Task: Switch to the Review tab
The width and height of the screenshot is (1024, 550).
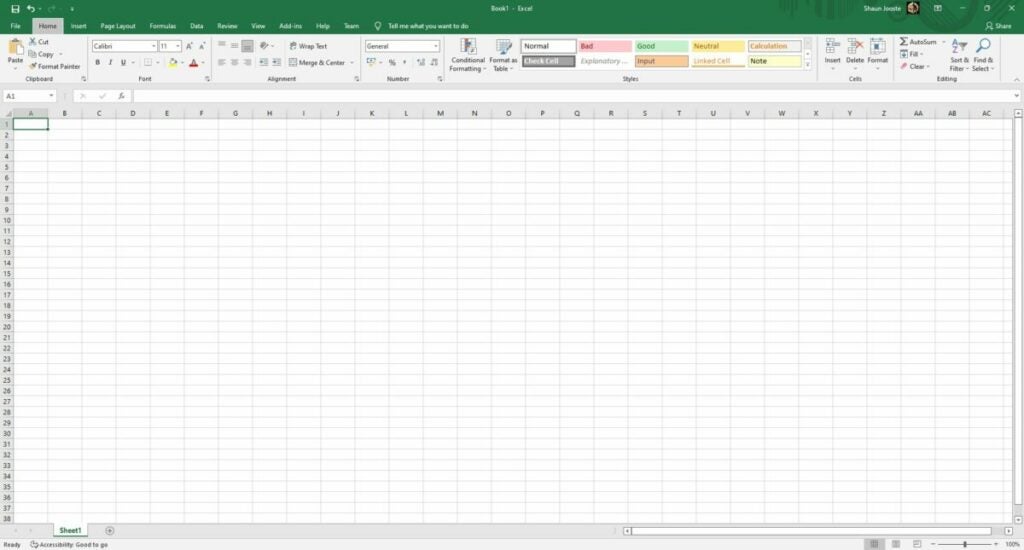Action: tap(227, 26)
